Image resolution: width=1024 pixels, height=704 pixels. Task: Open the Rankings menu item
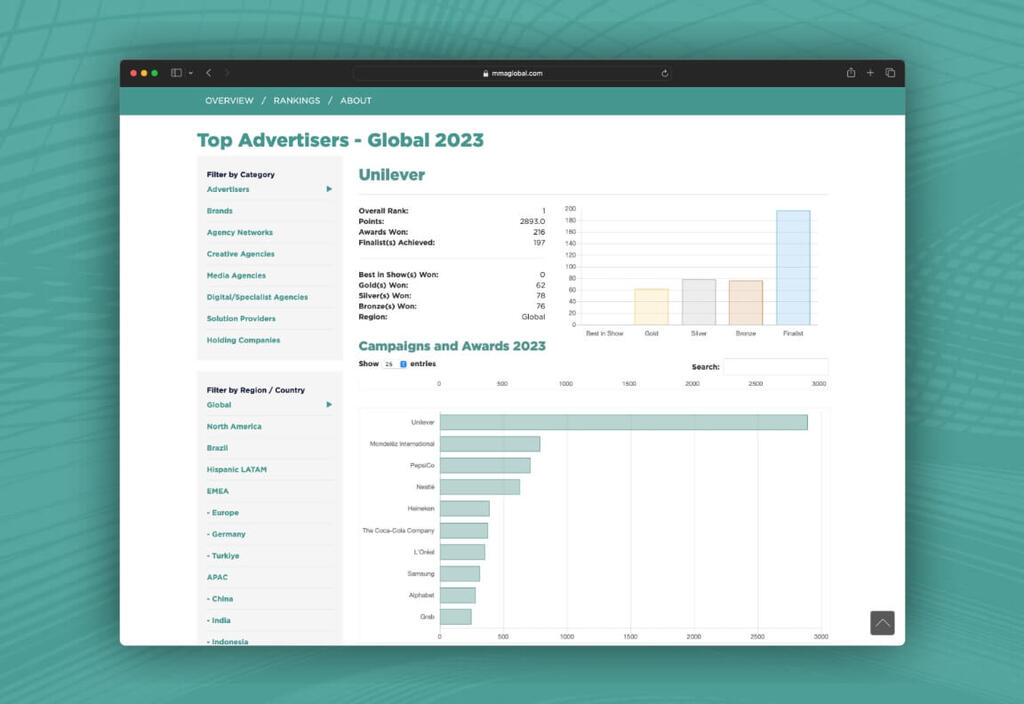click(296, 101)
